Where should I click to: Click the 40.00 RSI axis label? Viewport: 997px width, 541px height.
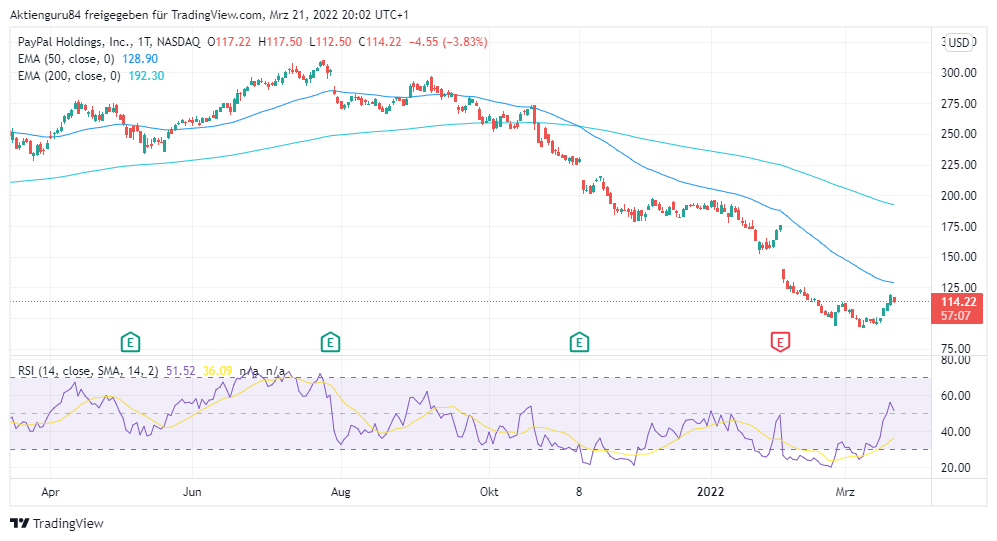[x=956, y=432]
